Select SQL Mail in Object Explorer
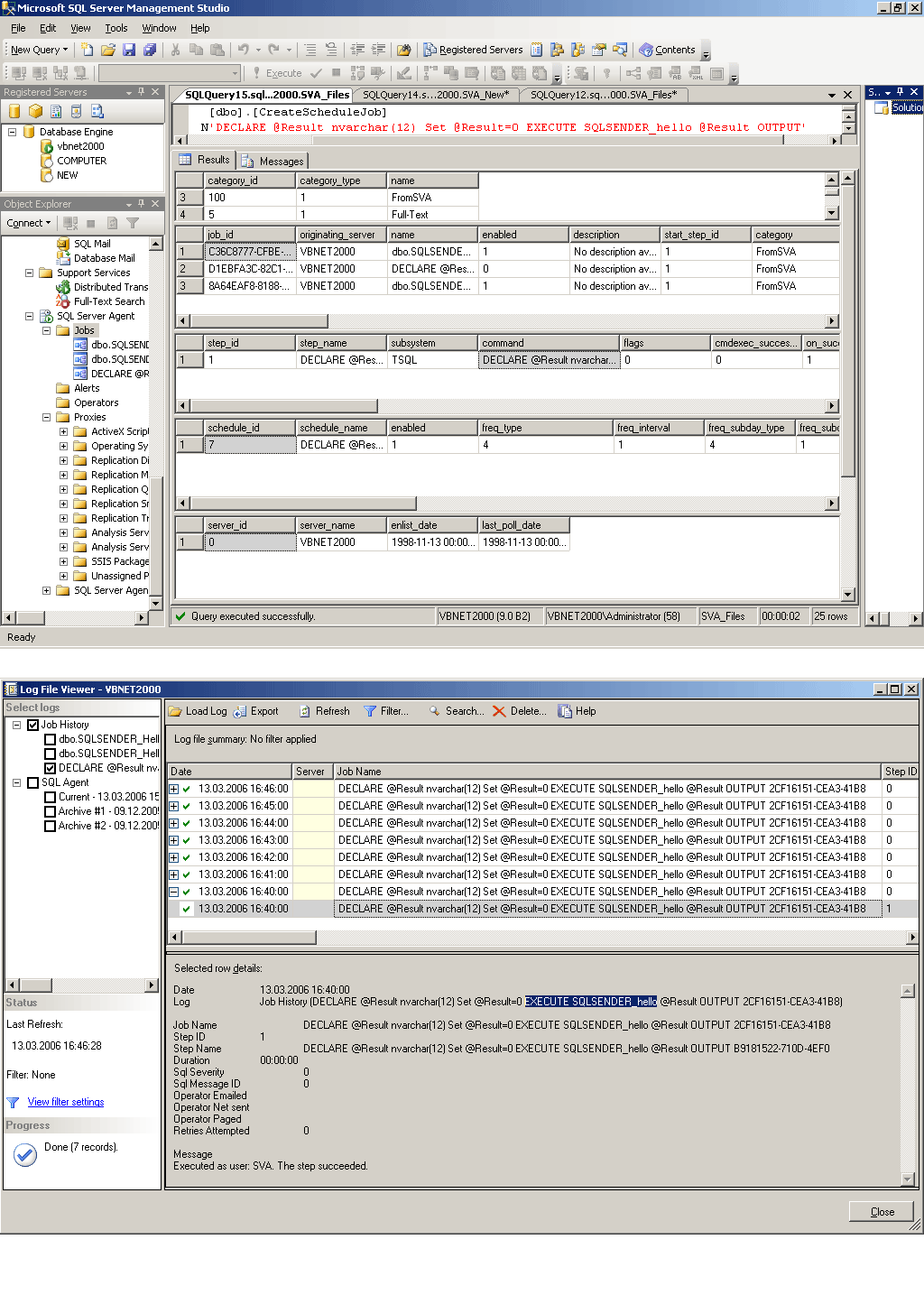The height and width of the screenshot is (1295, 924). [92, 244]
